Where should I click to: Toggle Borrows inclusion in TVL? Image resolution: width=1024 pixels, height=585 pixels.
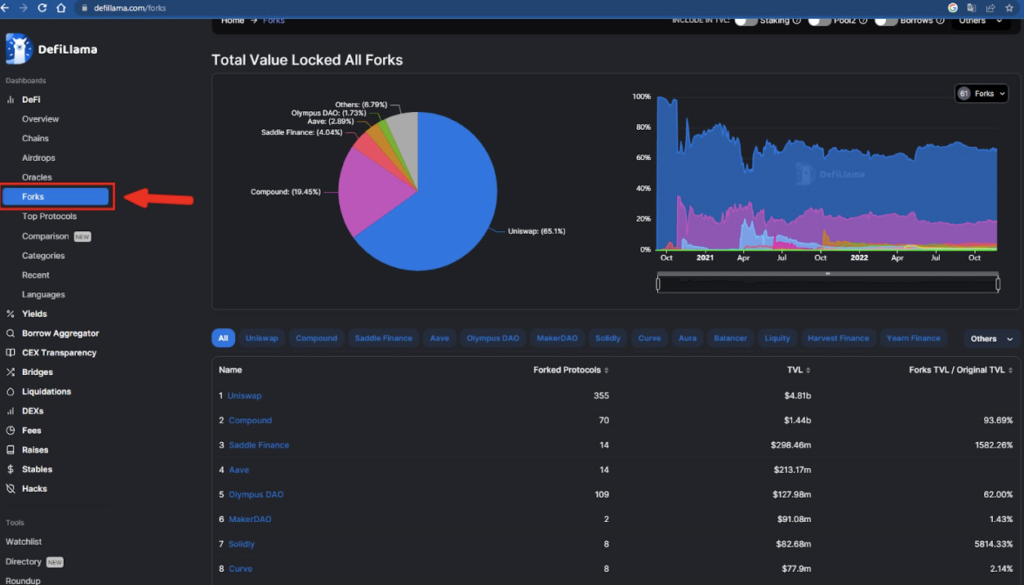click(886, 21)
